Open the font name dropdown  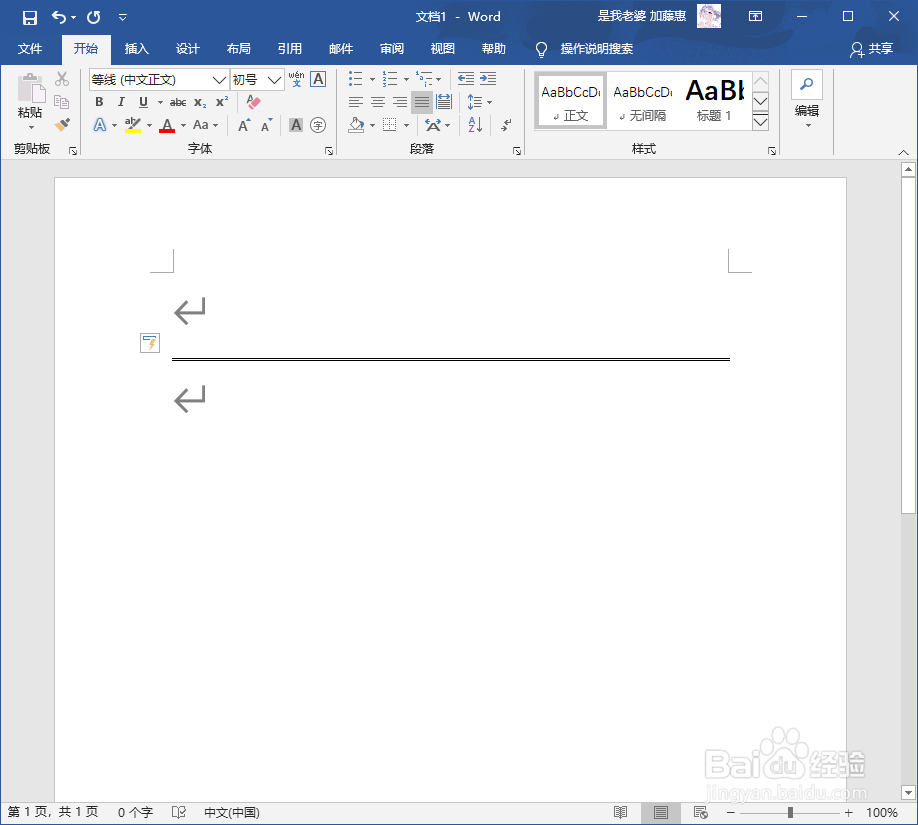(x=218, y=79)
